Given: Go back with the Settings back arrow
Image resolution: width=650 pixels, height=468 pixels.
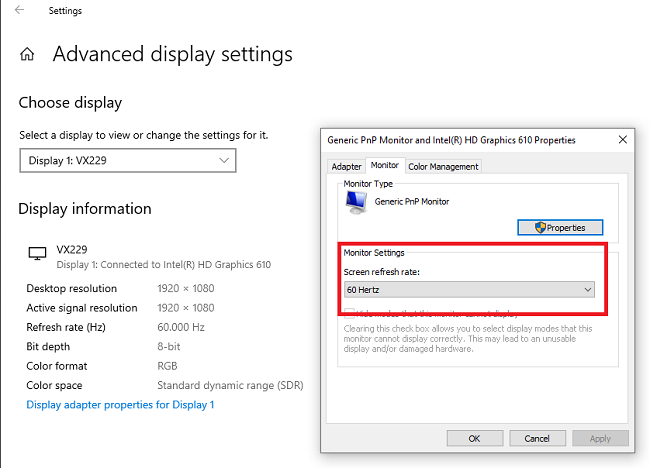Looking at the screenshot, I should (19, 10).
